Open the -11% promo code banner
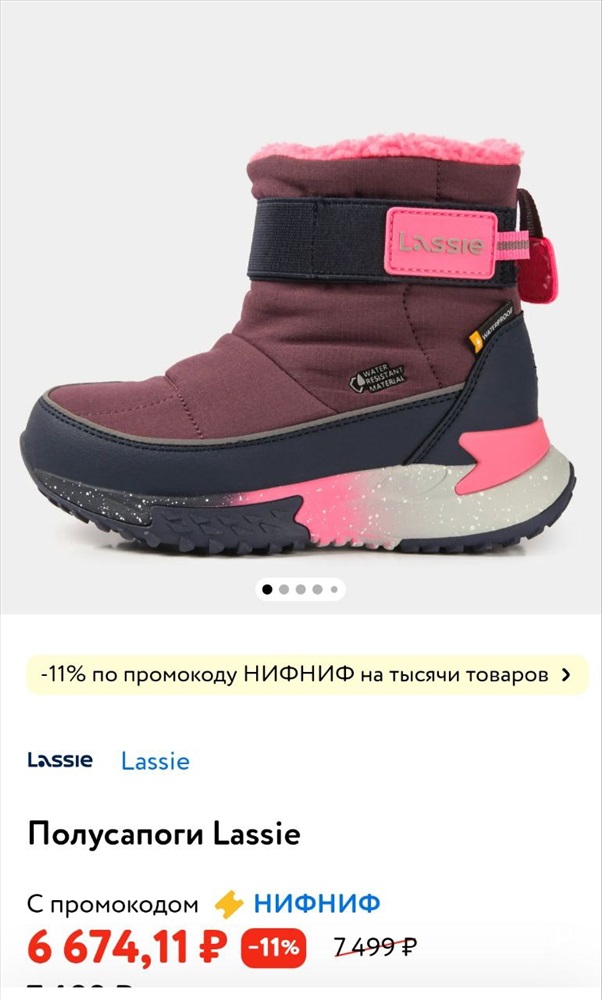The width and height of the screenshot is (602, 1000). pos(307,675)
